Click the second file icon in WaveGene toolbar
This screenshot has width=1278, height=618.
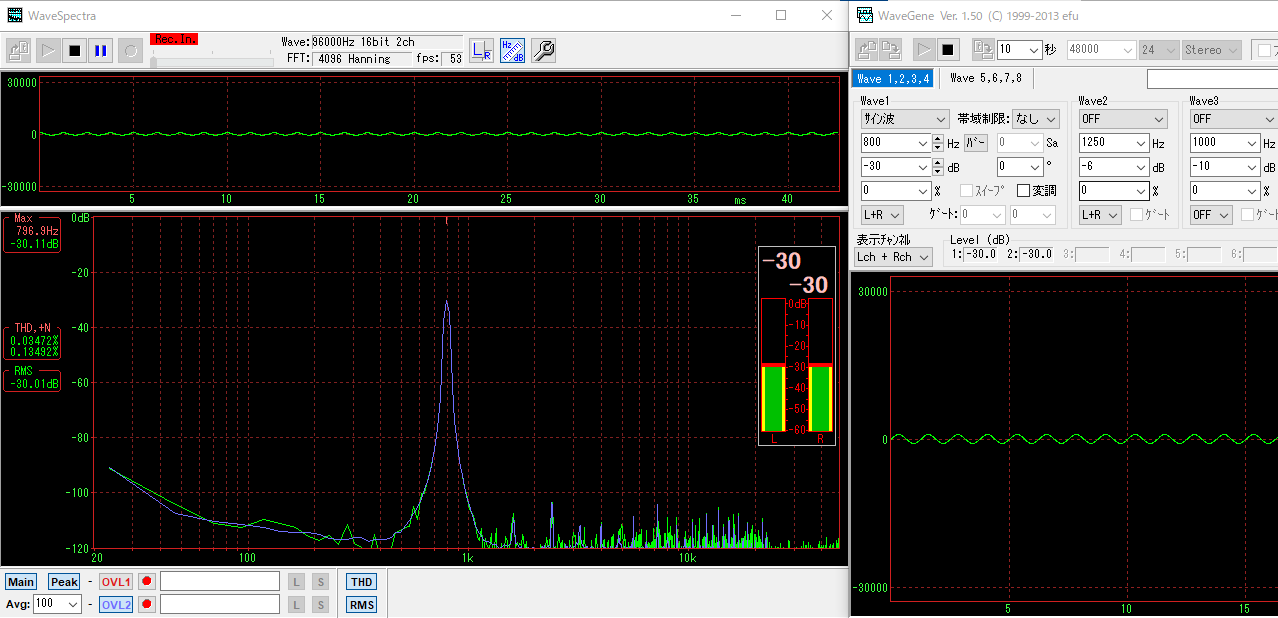pos(890,49)
